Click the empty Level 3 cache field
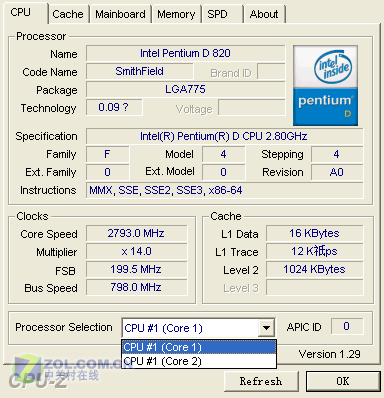The image size is (384, 398). tap(314, 287)
